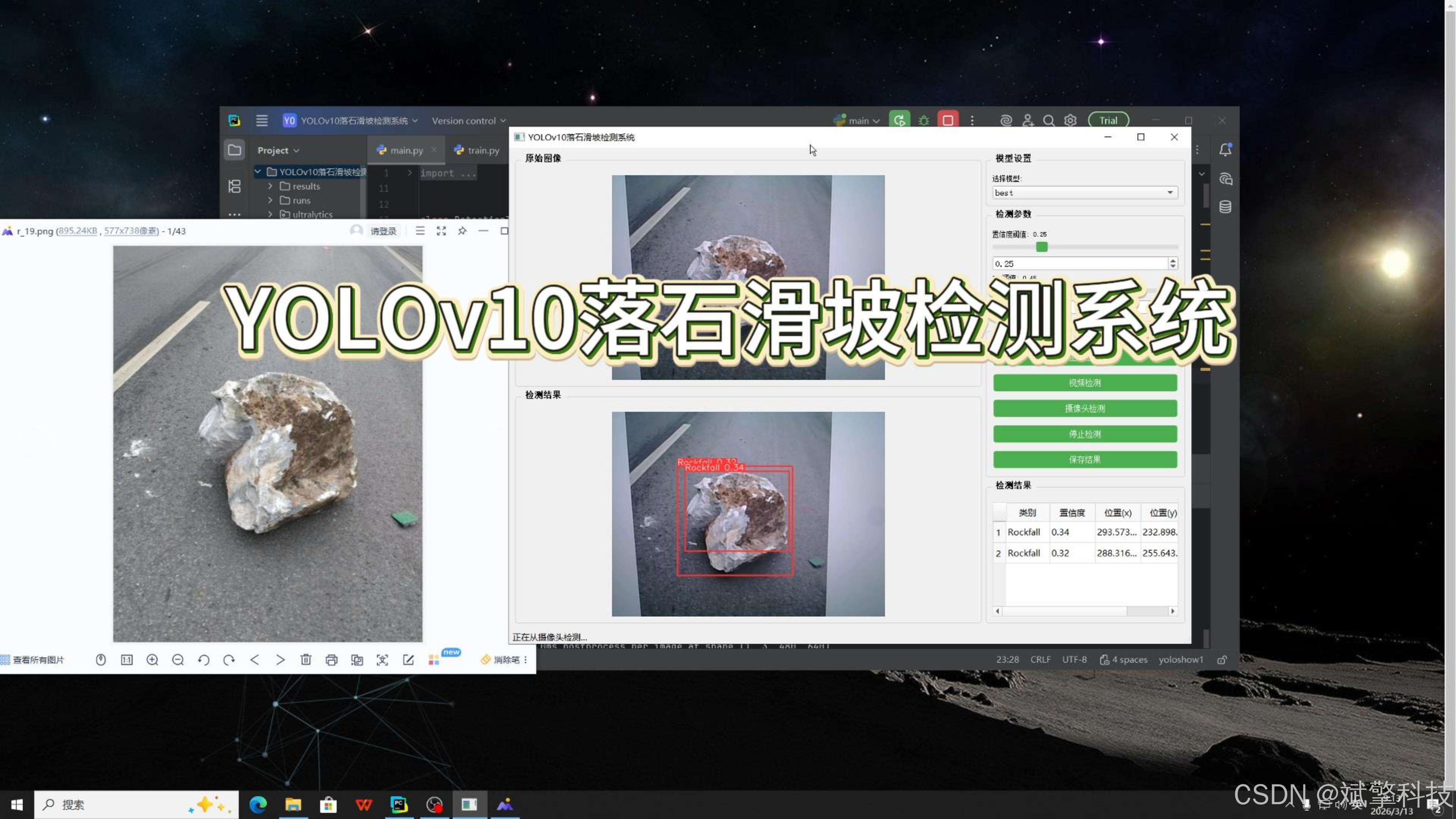The width and height of the screenshot is (1456, 819).
Task: Click print icon in image viewer
Action: coord(331,660)
